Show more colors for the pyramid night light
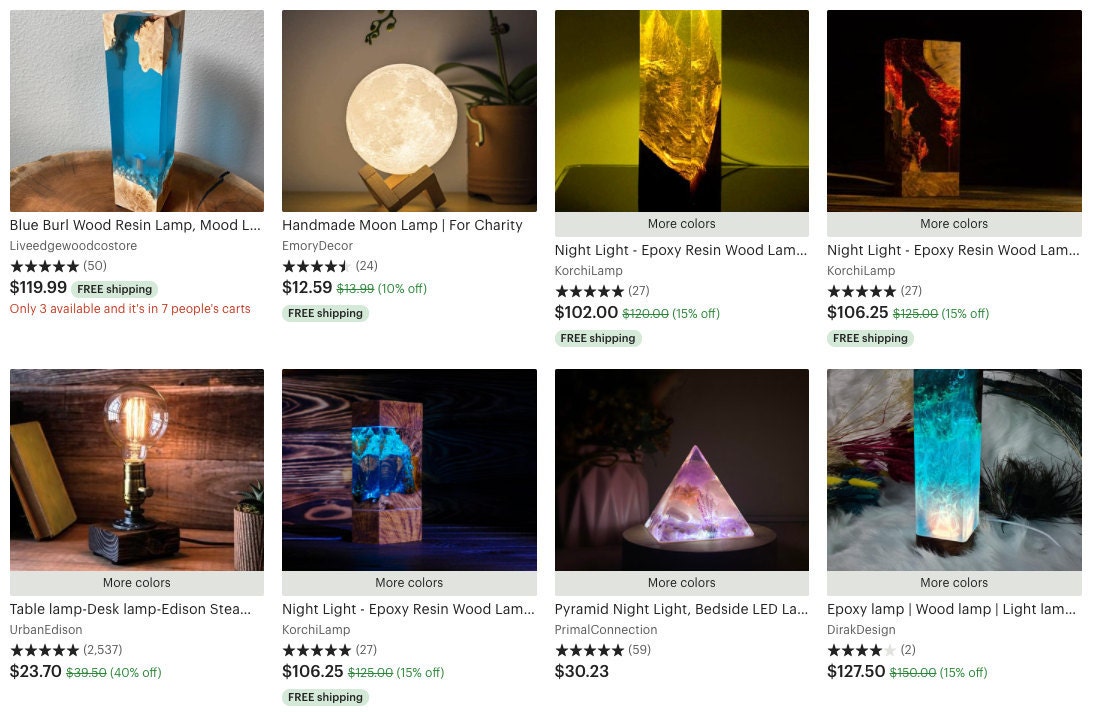 [x=682, y=583]
